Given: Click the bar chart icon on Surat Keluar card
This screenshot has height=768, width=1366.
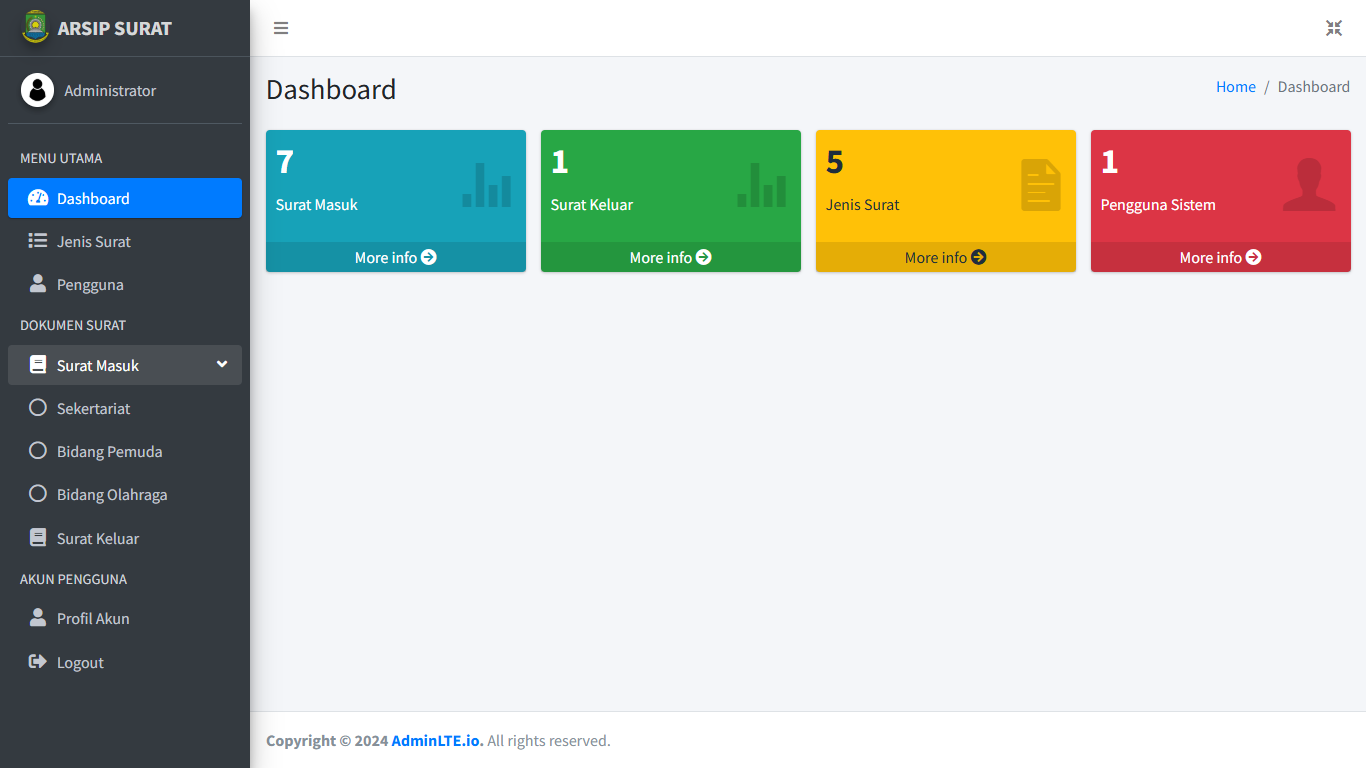Looking at the screenshot, I should tap(761, 185).
